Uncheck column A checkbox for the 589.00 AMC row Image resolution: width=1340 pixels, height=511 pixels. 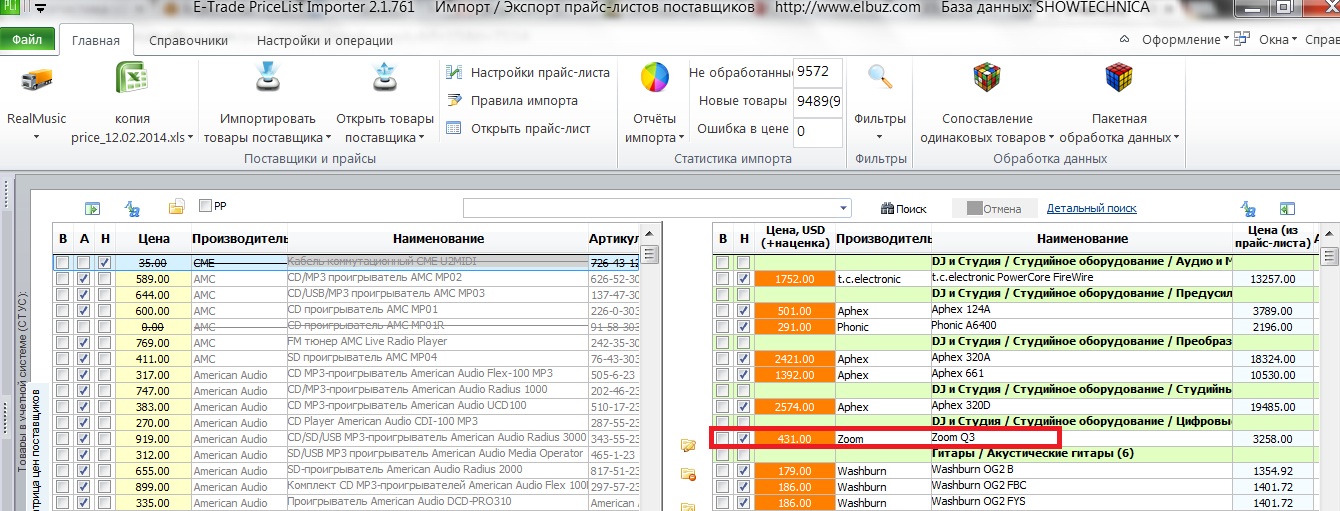[84, 279]
